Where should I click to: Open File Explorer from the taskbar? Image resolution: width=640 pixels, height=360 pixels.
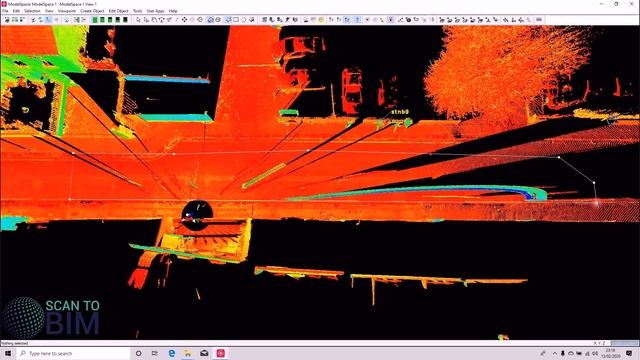coord(188,353)
